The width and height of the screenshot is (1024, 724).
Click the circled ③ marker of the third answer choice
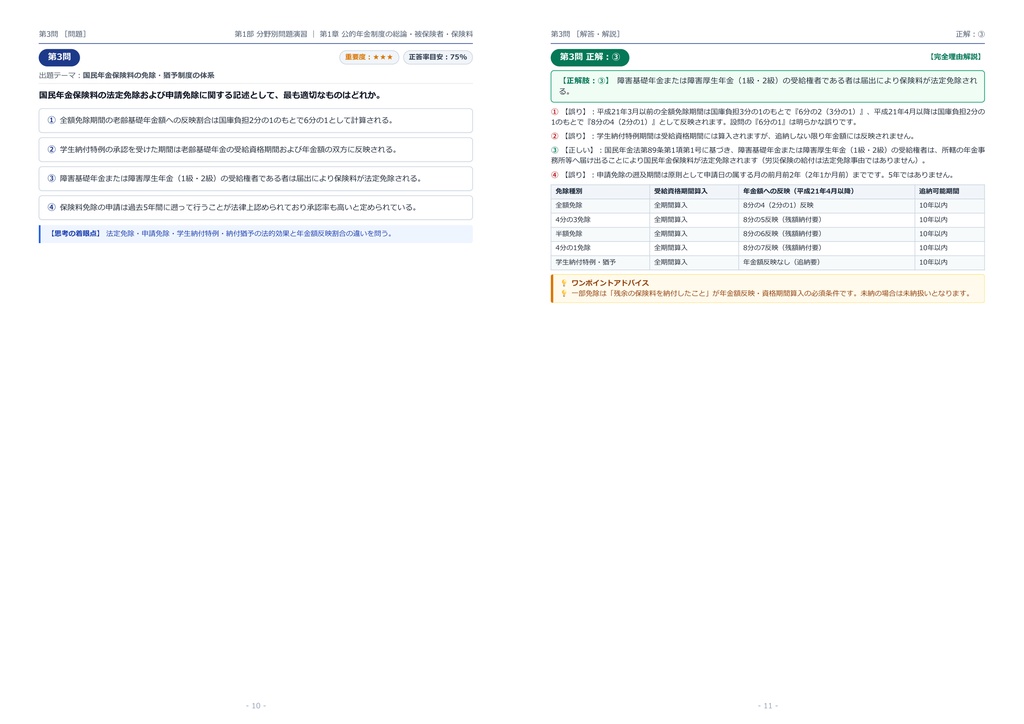click(52, 178)
